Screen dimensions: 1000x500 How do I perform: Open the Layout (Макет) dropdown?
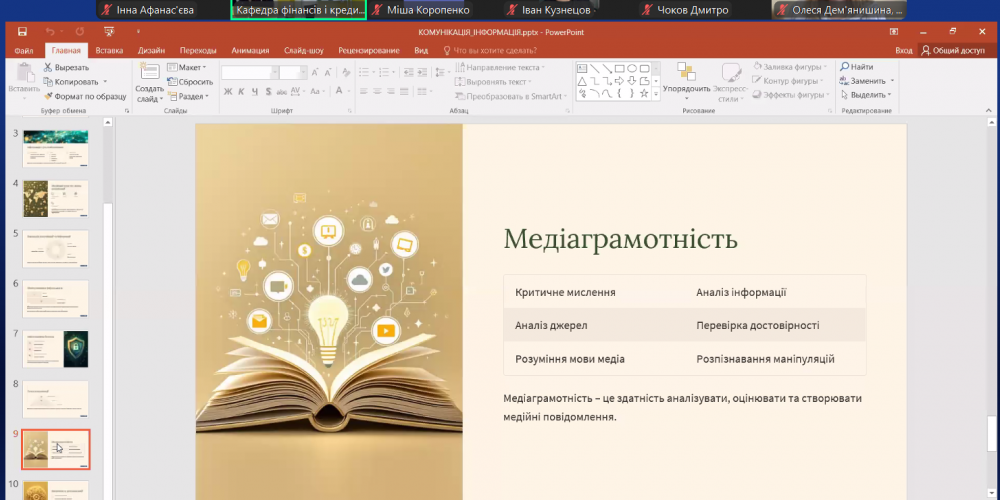click(189, 67)
